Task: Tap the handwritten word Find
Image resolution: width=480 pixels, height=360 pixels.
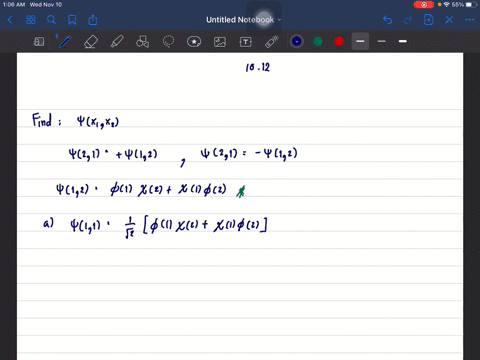Action: [42, 120]
